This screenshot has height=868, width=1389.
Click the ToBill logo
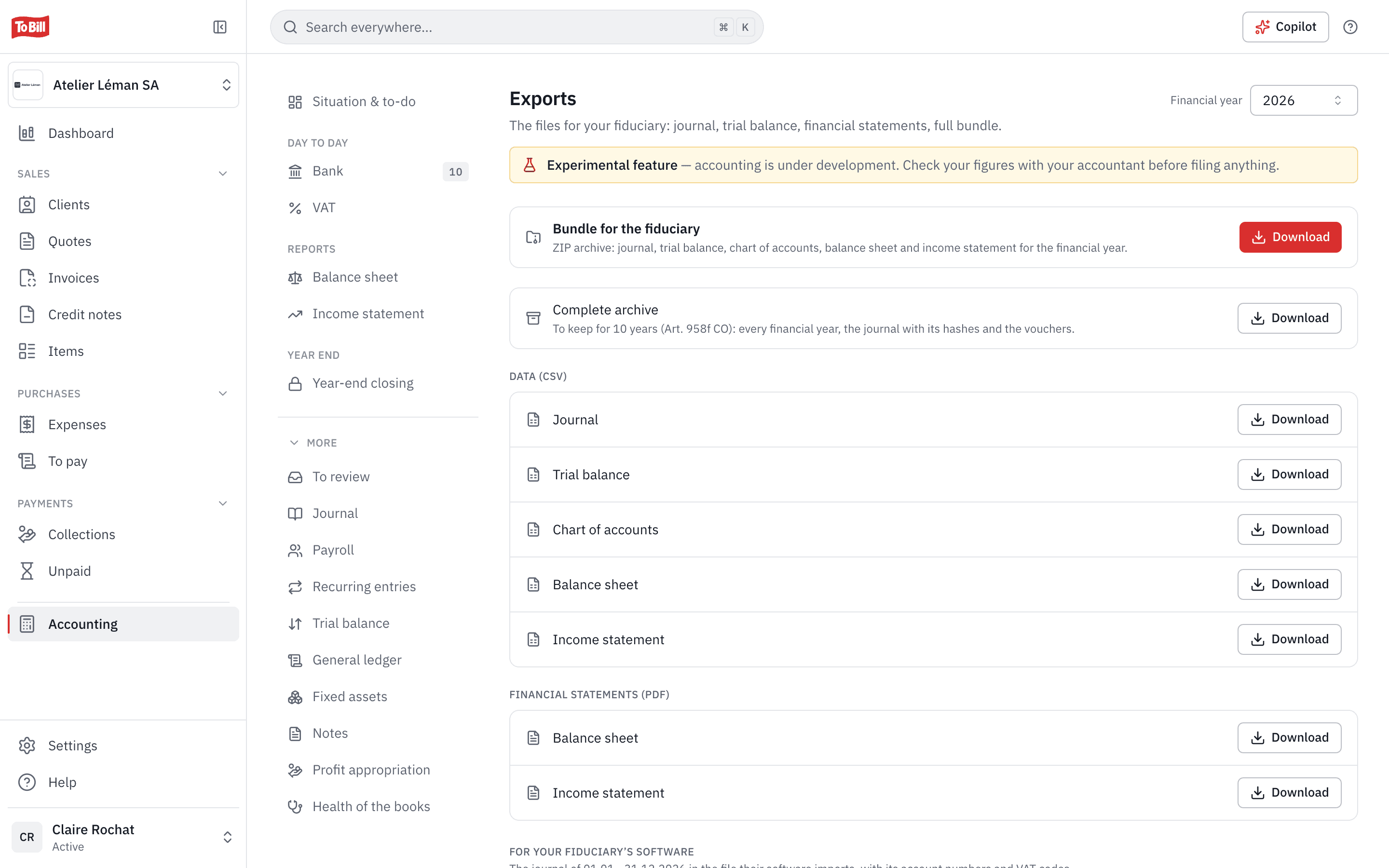pyautogui.click(x=30, y=27)
